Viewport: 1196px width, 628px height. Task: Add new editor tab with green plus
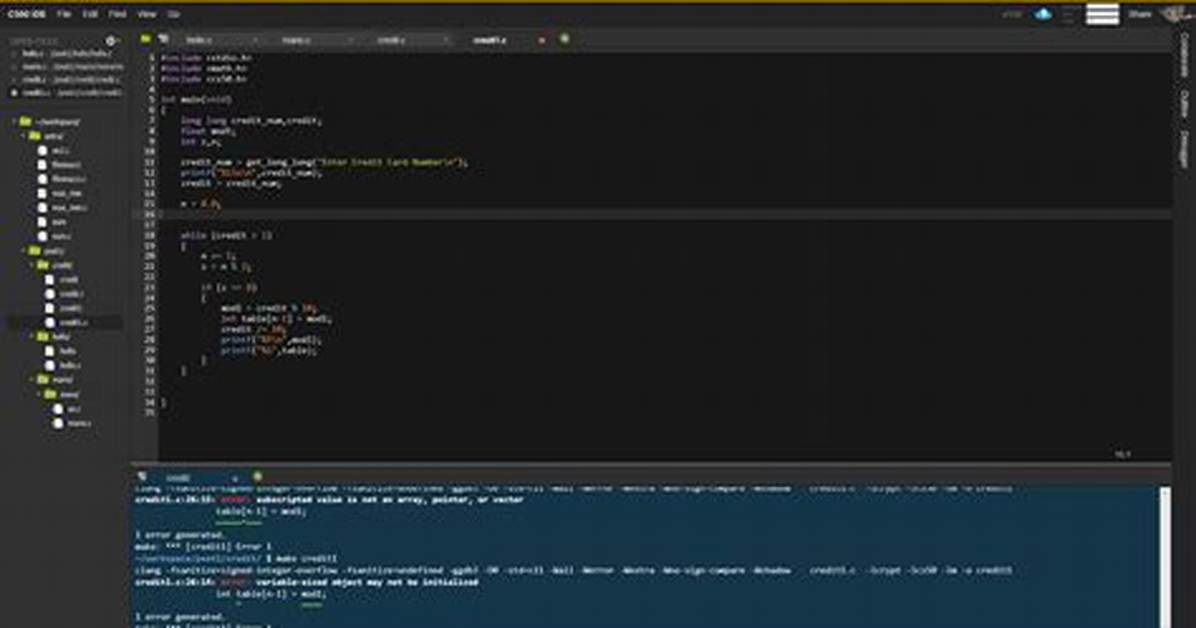pos(564,39)
